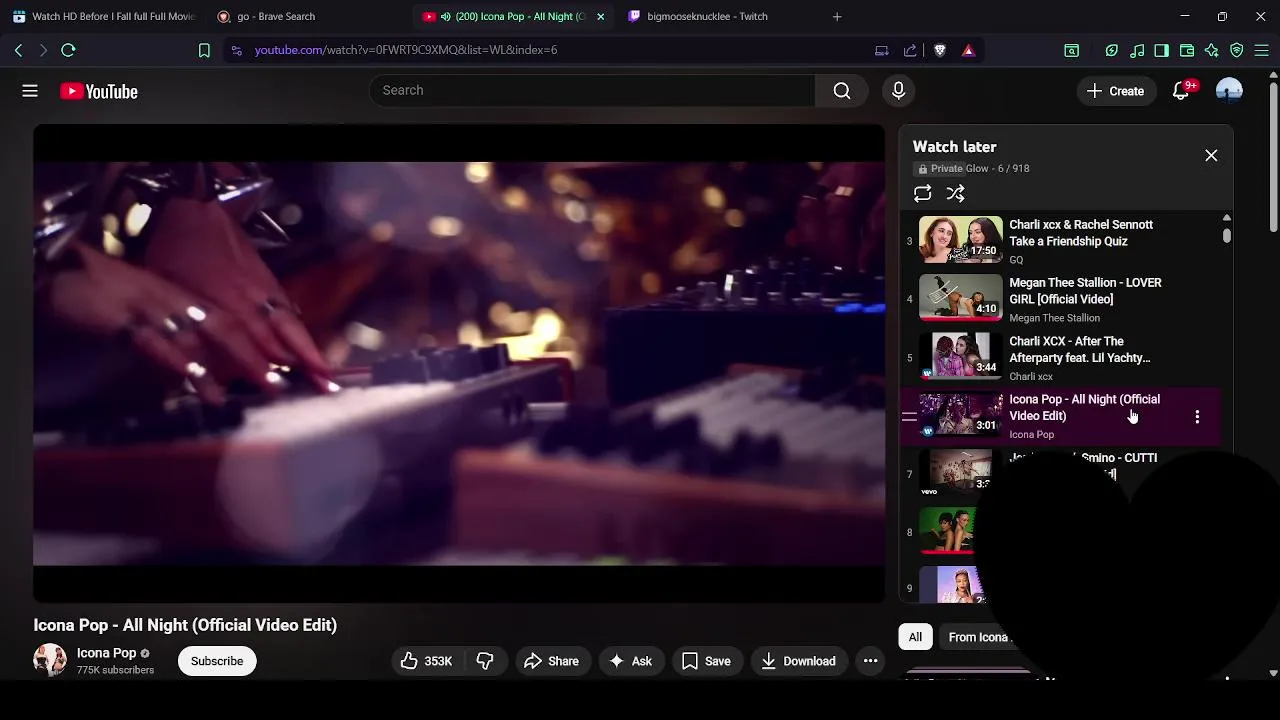Focus the YouTube search field
This screenshot has height=720, width=1280.
click(x=593, y=91)
